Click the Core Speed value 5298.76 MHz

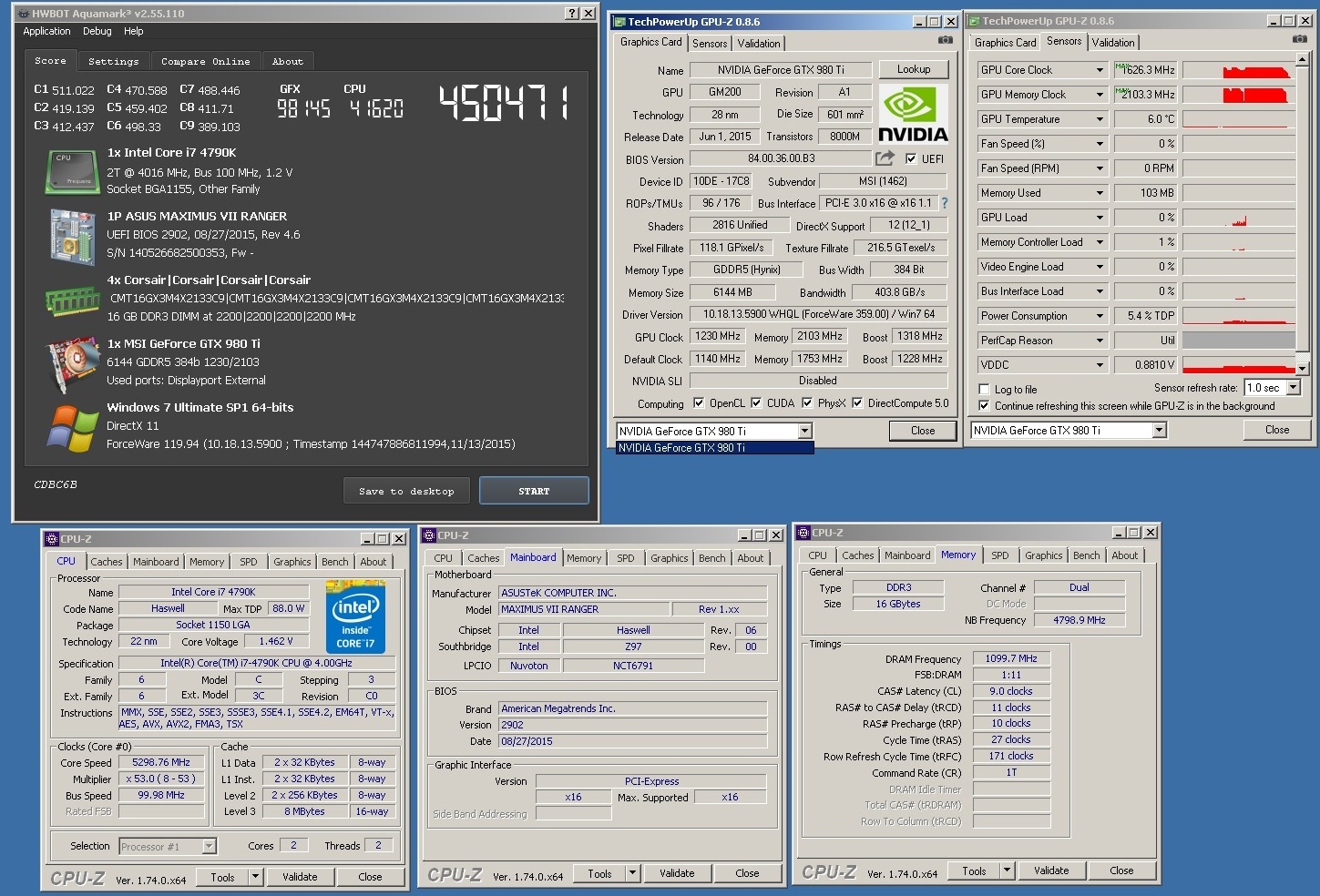pyautogui.click(x=161, y=762)
